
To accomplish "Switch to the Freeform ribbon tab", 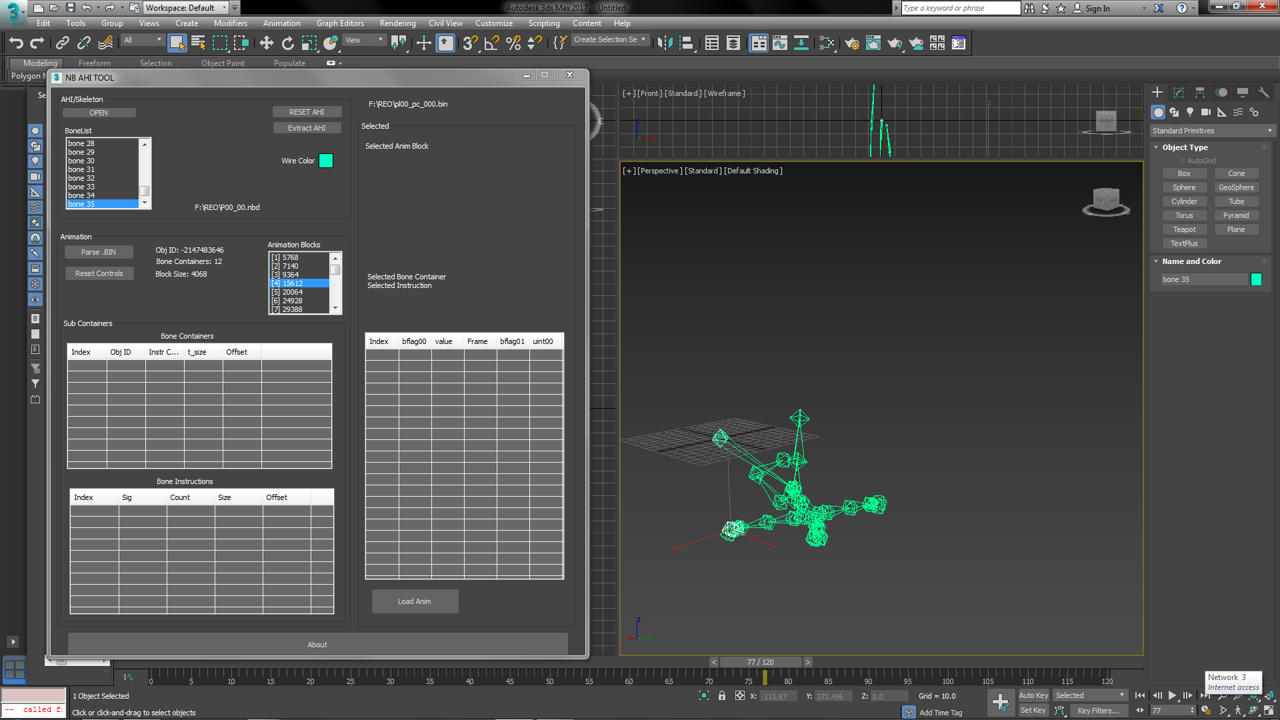I will (95, 63).
